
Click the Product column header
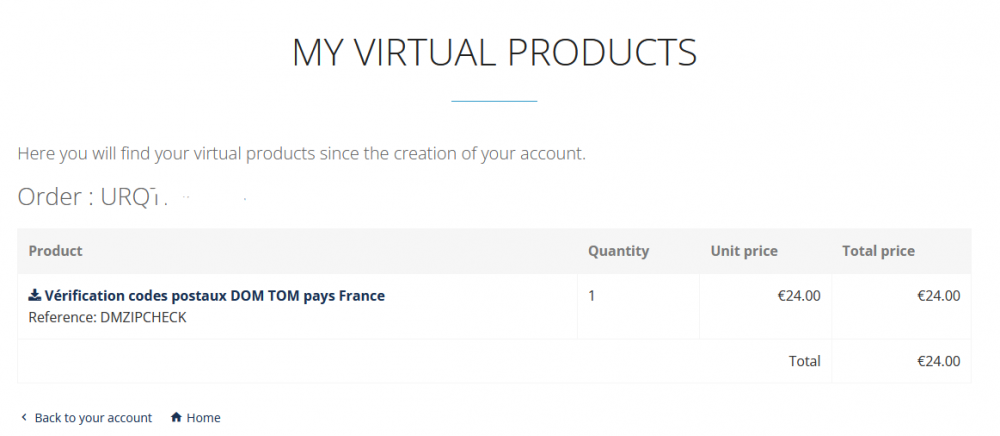point(56,251)
